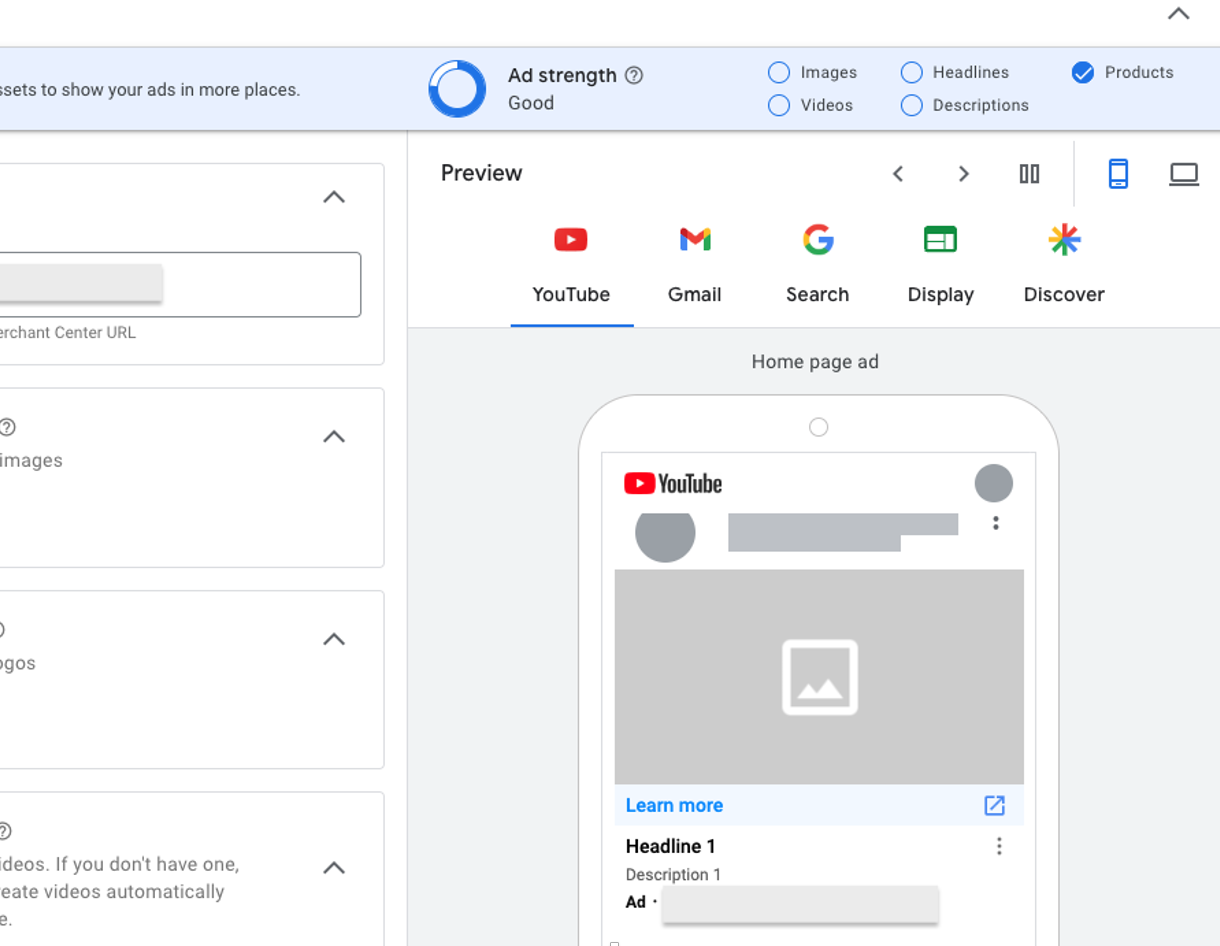The image size is (1220, 946).
Task: Toggle the Headlines asset indicator
Action: pyautogui.click(x=911, y=72)
